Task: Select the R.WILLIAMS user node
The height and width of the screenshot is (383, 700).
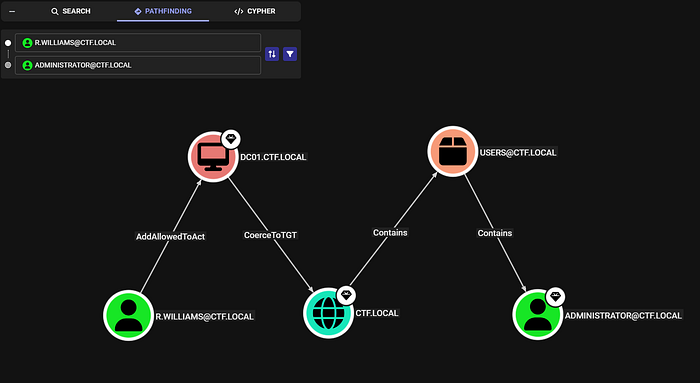Action: click(129, 316)
